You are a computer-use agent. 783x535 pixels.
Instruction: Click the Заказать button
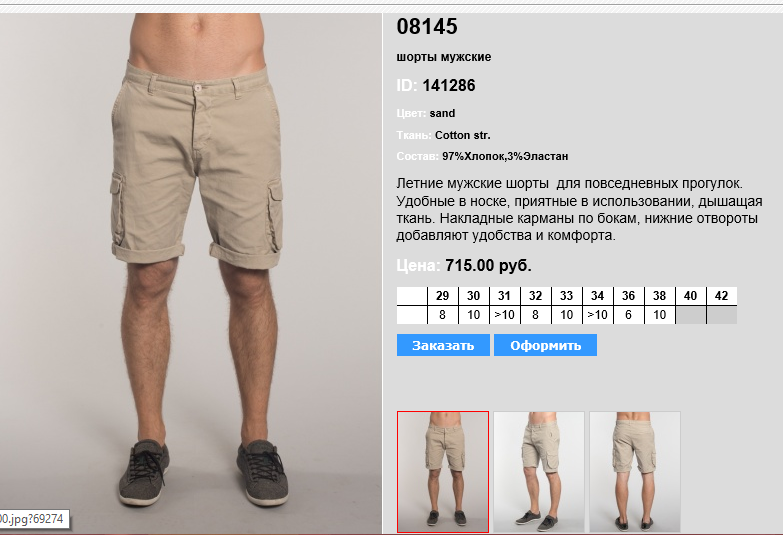click(x=443, y=345)
